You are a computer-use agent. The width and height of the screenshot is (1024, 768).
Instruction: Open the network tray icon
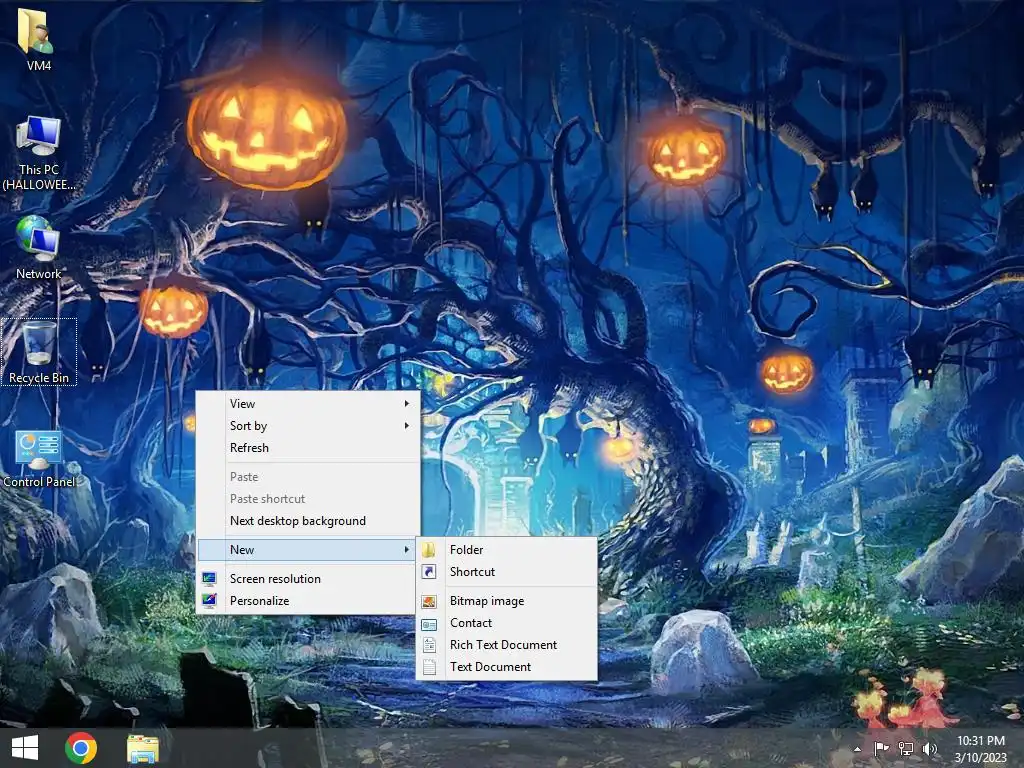906,748
